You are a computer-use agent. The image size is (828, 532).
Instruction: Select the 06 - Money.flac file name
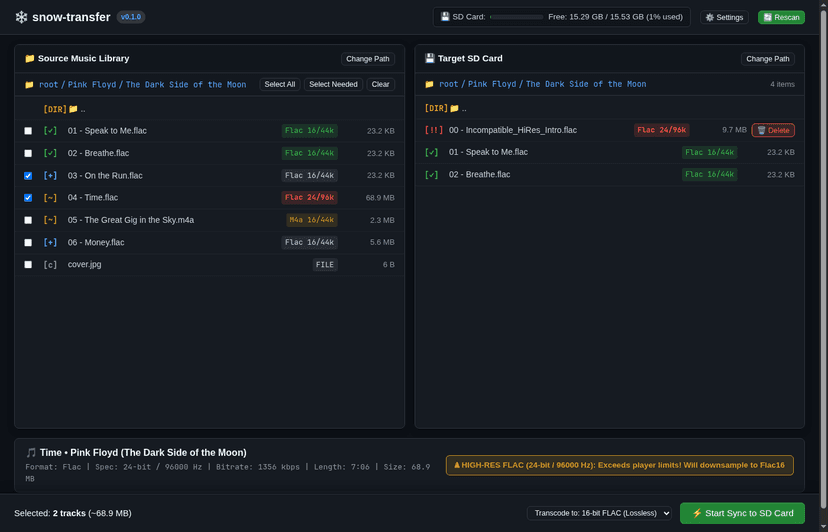pyautogui.click(x=96, y=242)
